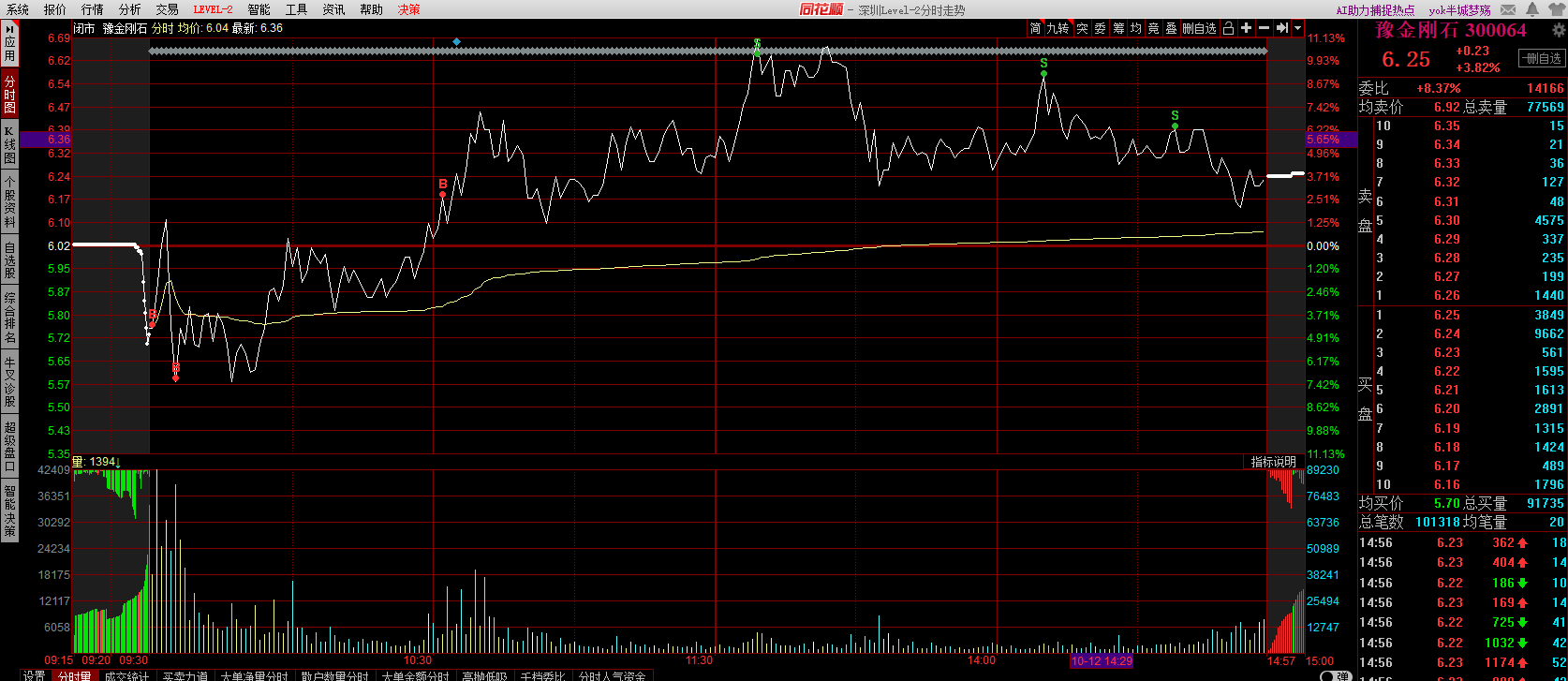Image resolution: width=1568 pixels, height=681 pixels.
Task: Click the 均 average line button
Action: click(1136, 29)
